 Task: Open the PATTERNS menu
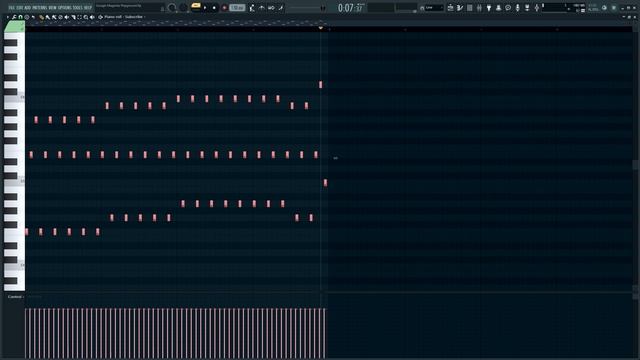(40, 8)
